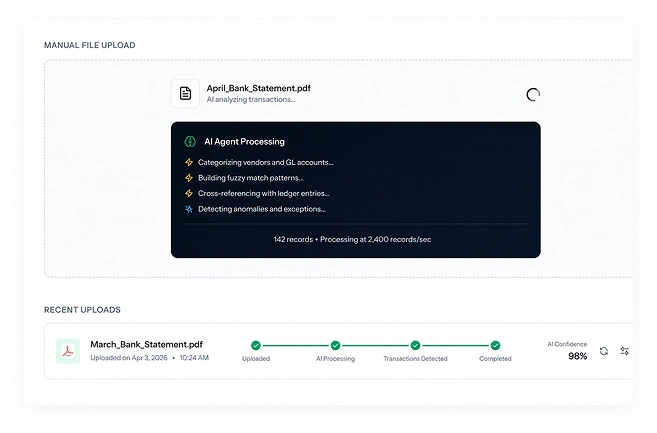The width and height of the screenshot is (657, 433).
Task: Click the Completed step label
Action: pos(495,359)
